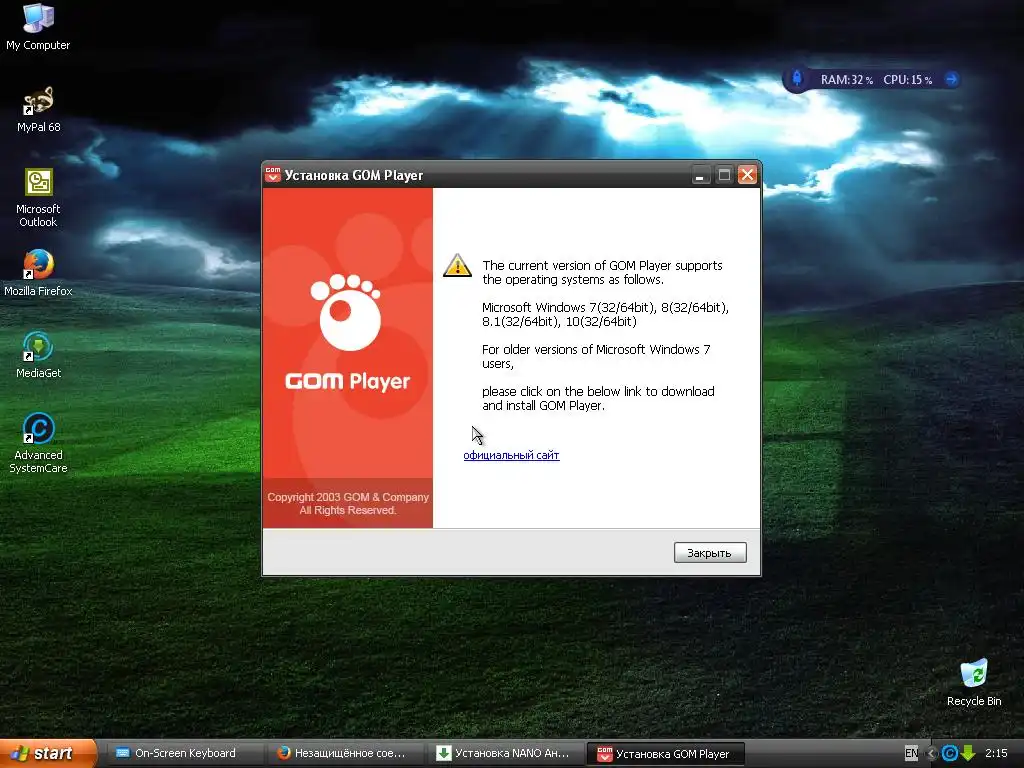1024x768 pixels.
Task: Click the yellow warning triangle icon
Action: [457, 266]
